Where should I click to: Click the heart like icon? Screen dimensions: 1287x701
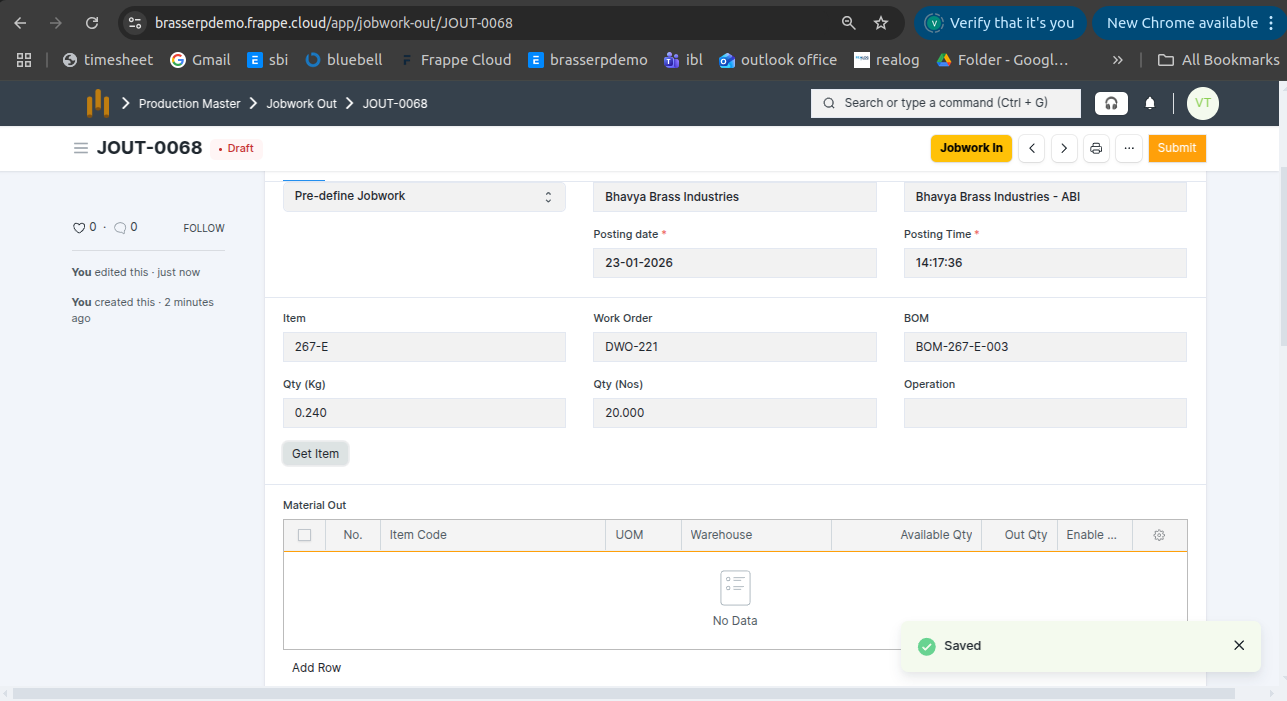(x=79, y=228)
